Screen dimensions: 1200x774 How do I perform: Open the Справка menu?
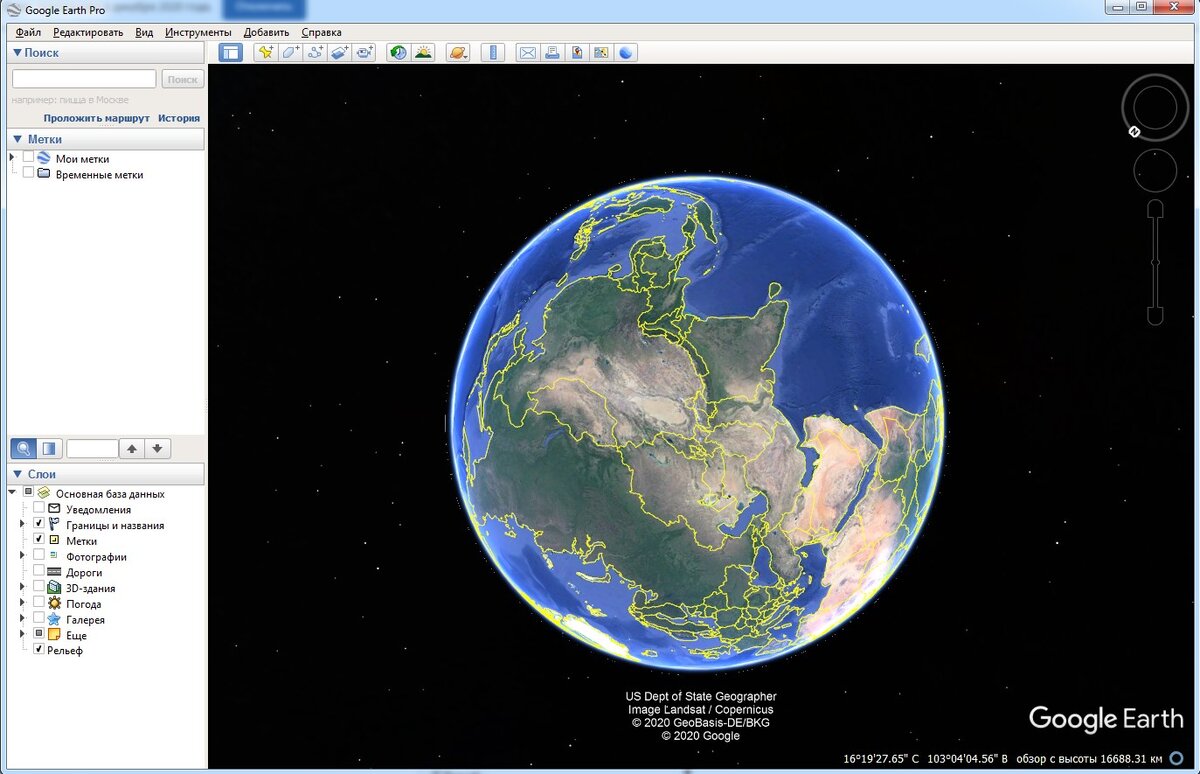[321, 32]
